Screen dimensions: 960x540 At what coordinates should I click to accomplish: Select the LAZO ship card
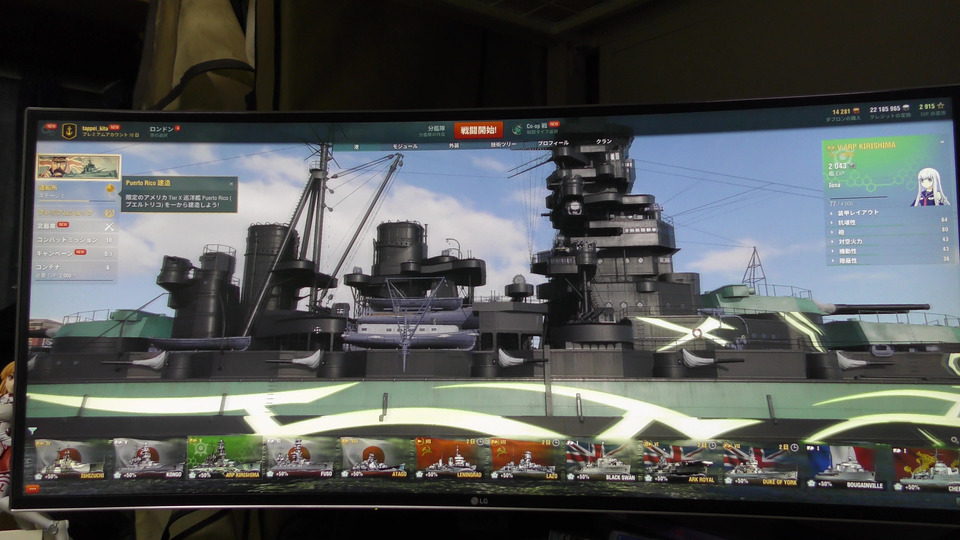point(525,458)
